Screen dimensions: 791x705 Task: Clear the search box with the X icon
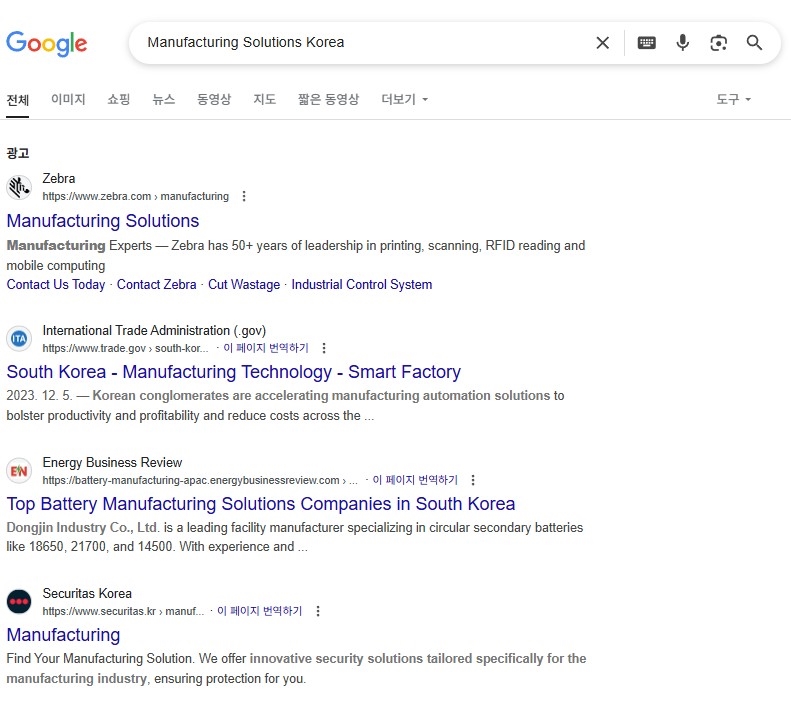pyautogui.click(x=602, y=43)
